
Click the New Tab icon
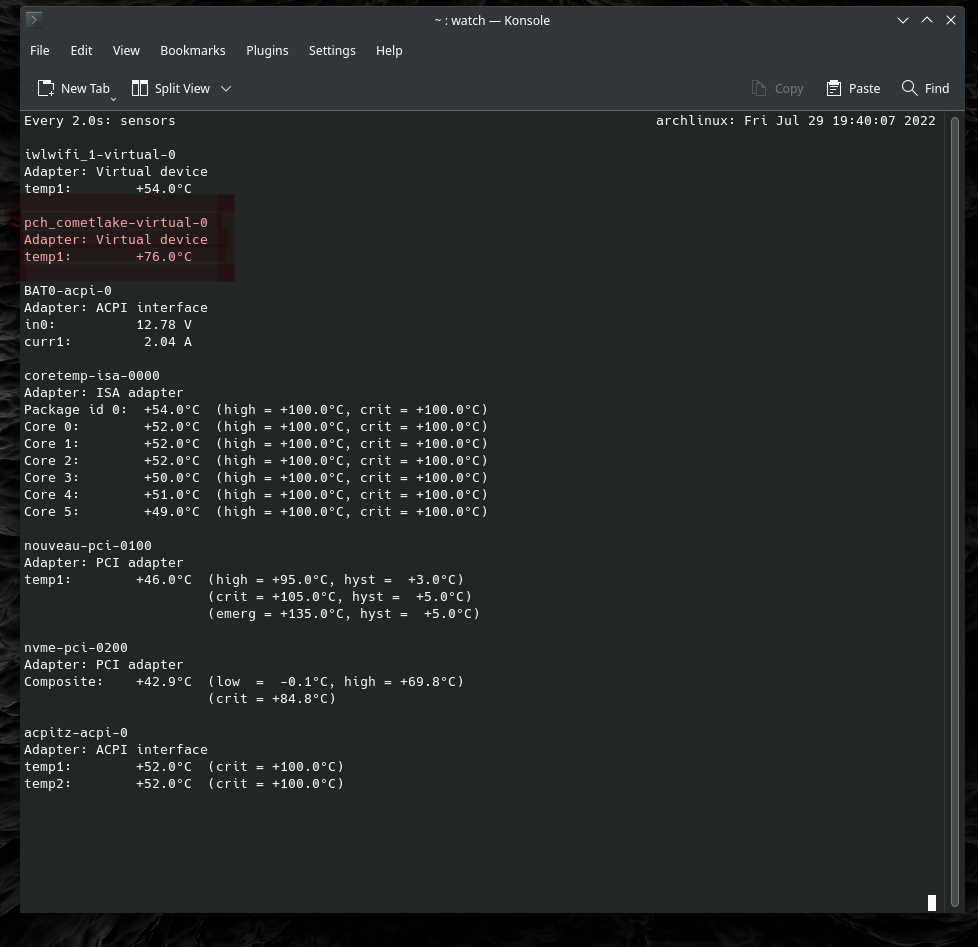coord(46,88)
